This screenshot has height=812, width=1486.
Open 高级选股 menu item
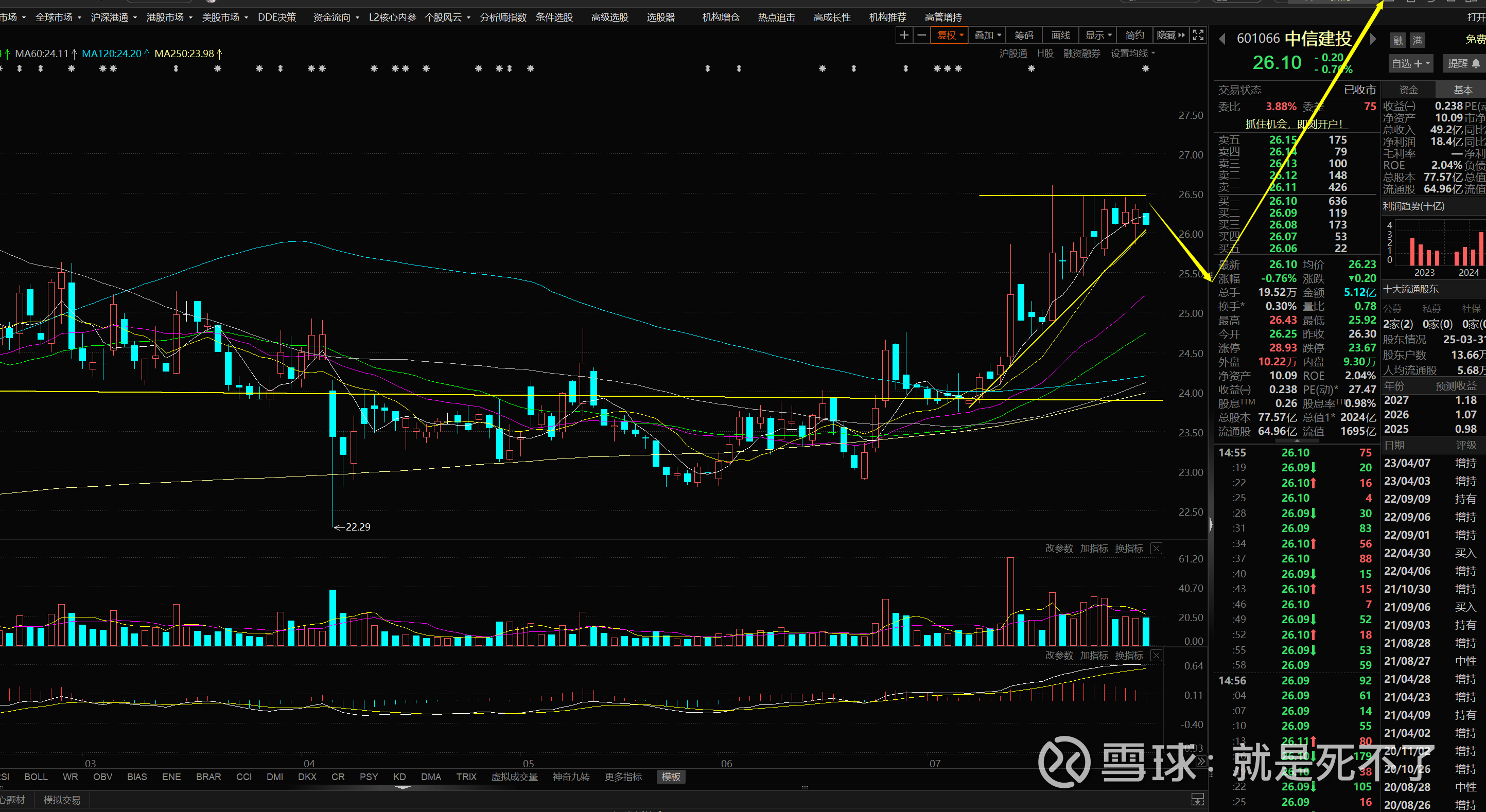click(609, 17)
